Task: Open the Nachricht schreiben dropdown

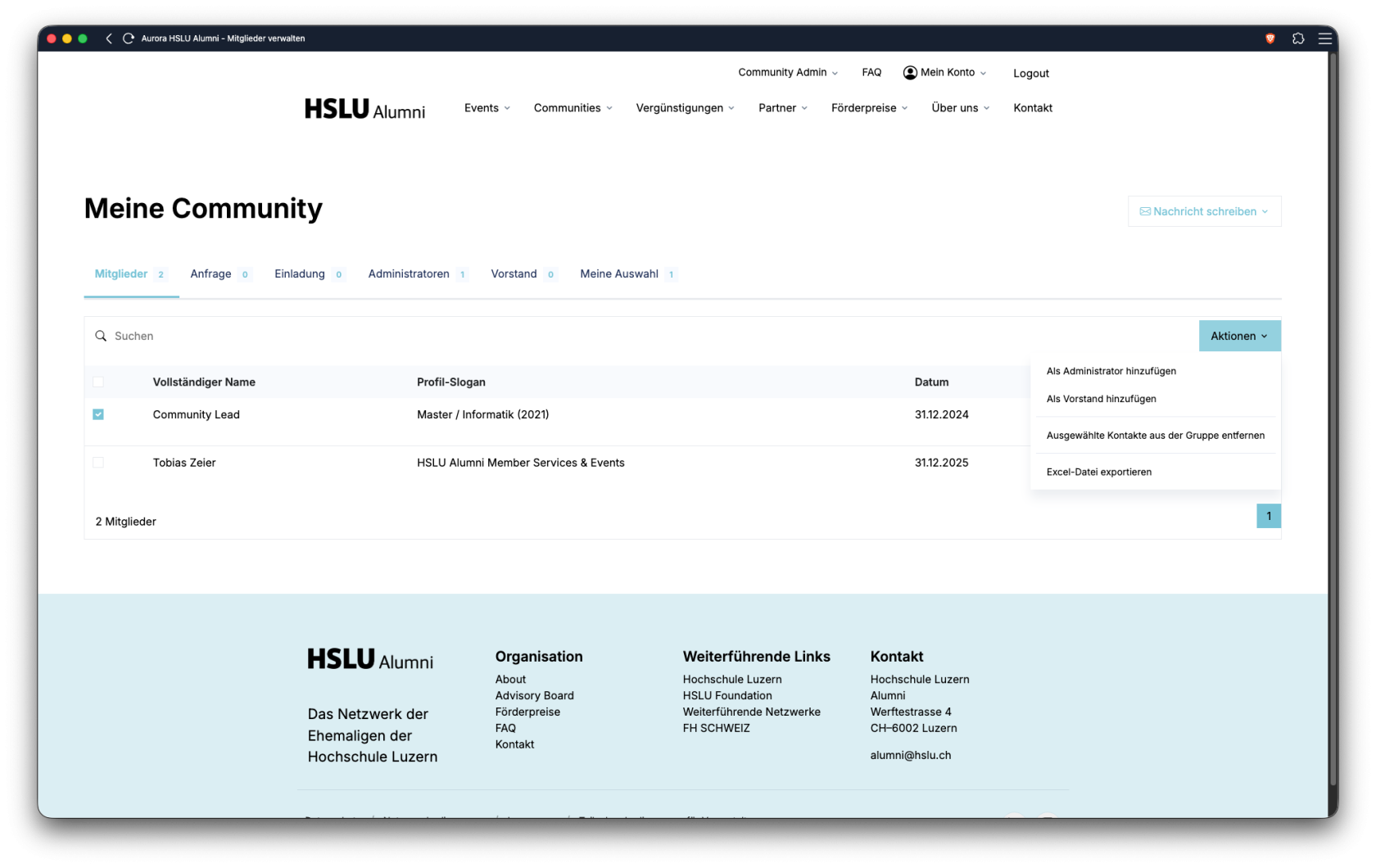Action: pyautogui.click(x=1204, y=211)
